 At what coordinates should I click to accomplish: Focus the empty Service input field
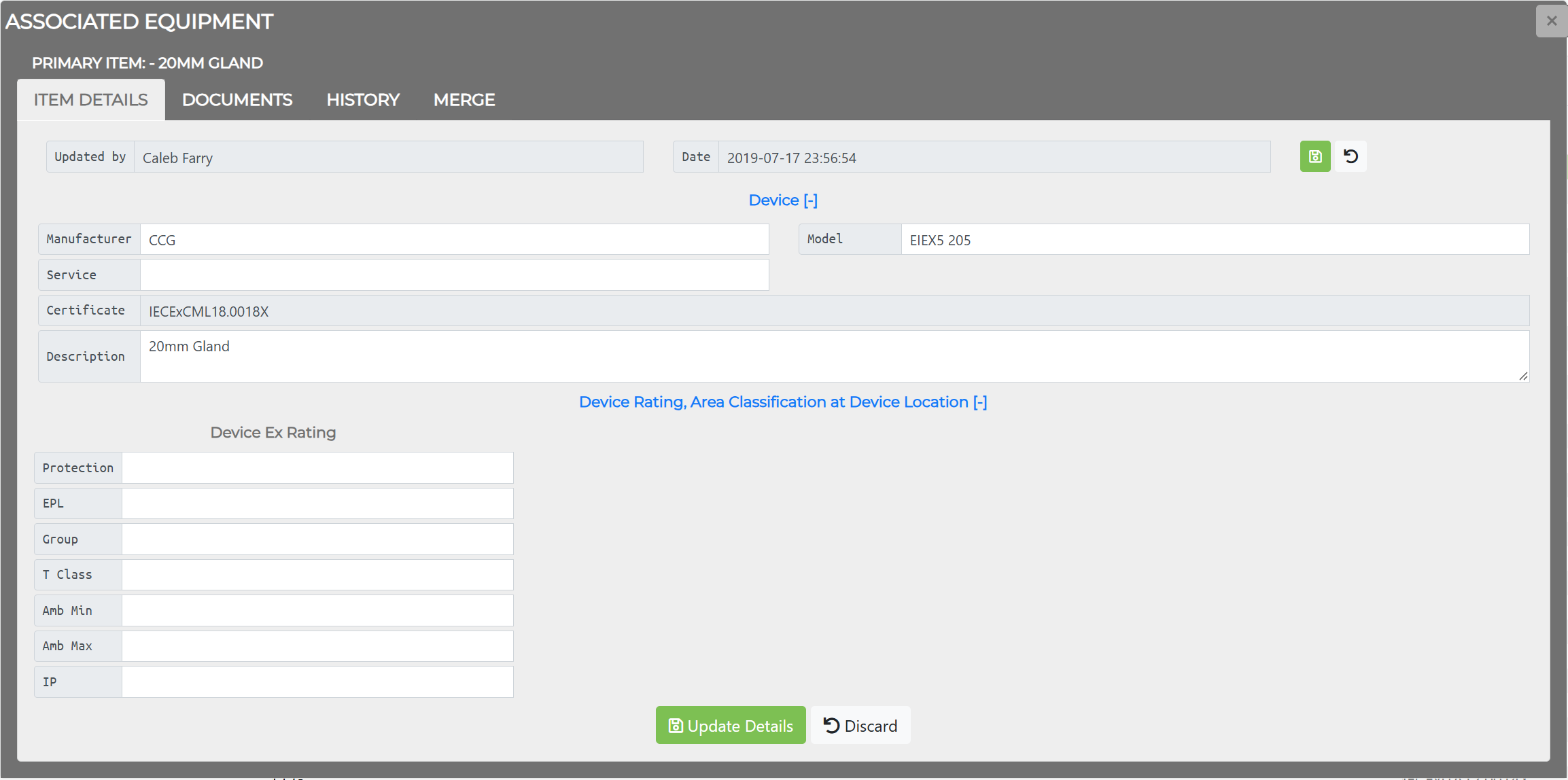click(455, 275)
